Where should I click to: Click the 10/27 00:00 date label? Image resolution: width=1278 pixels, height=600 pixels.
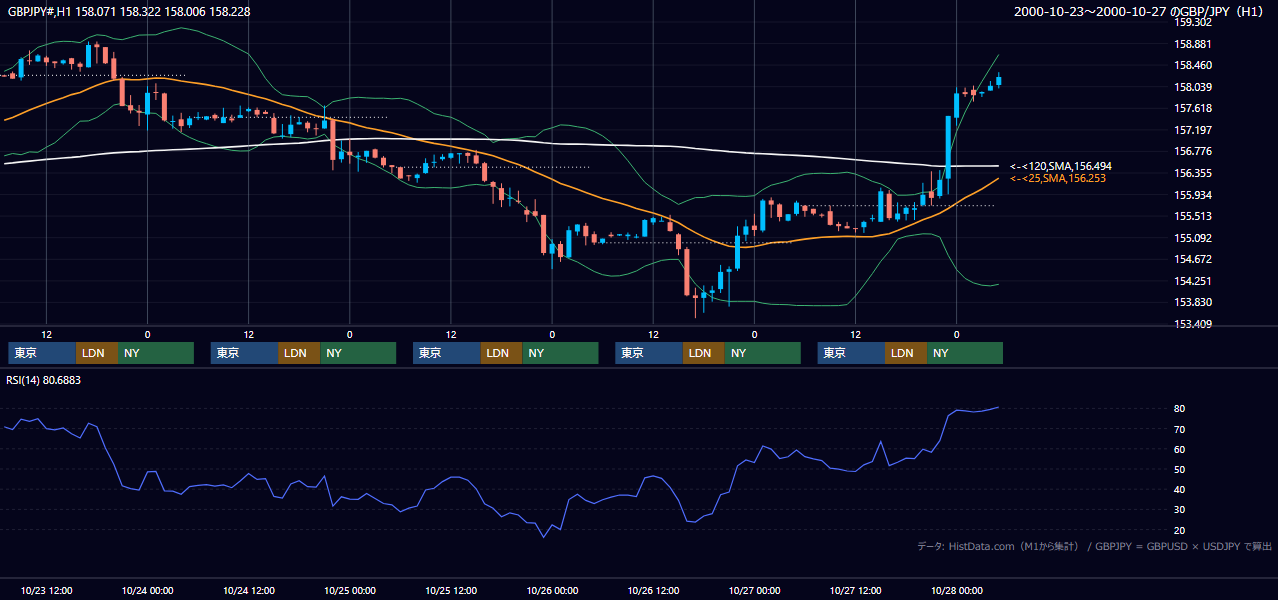coord(754,590)
